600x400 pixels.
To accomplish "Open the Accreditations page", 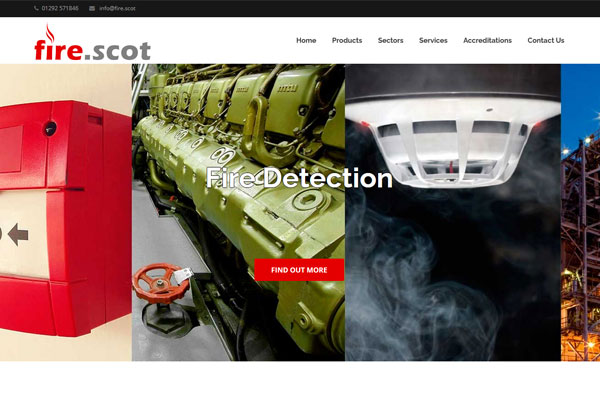I will (487, 40).
